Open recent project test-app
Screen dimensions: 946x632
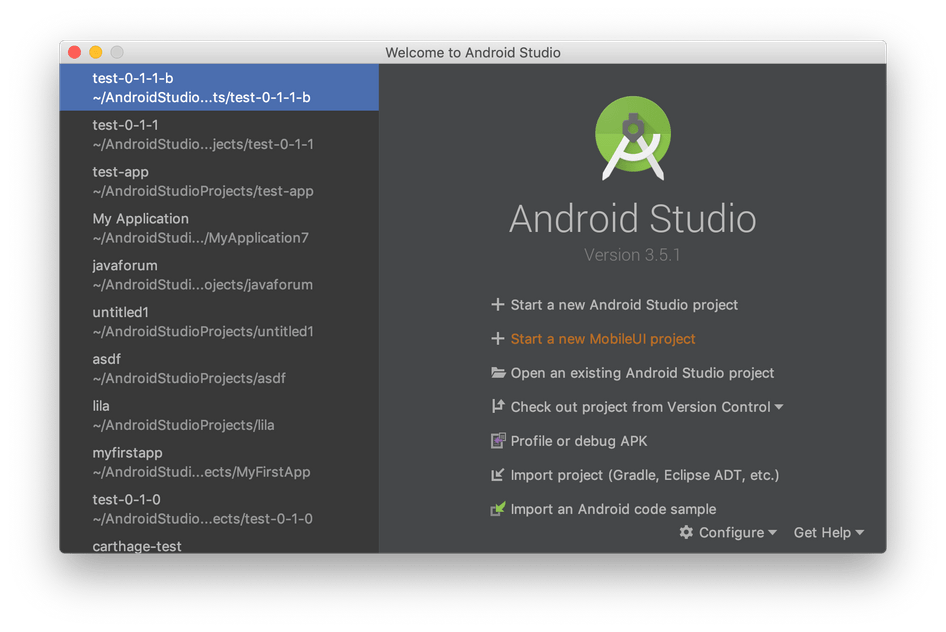point(219,181)
